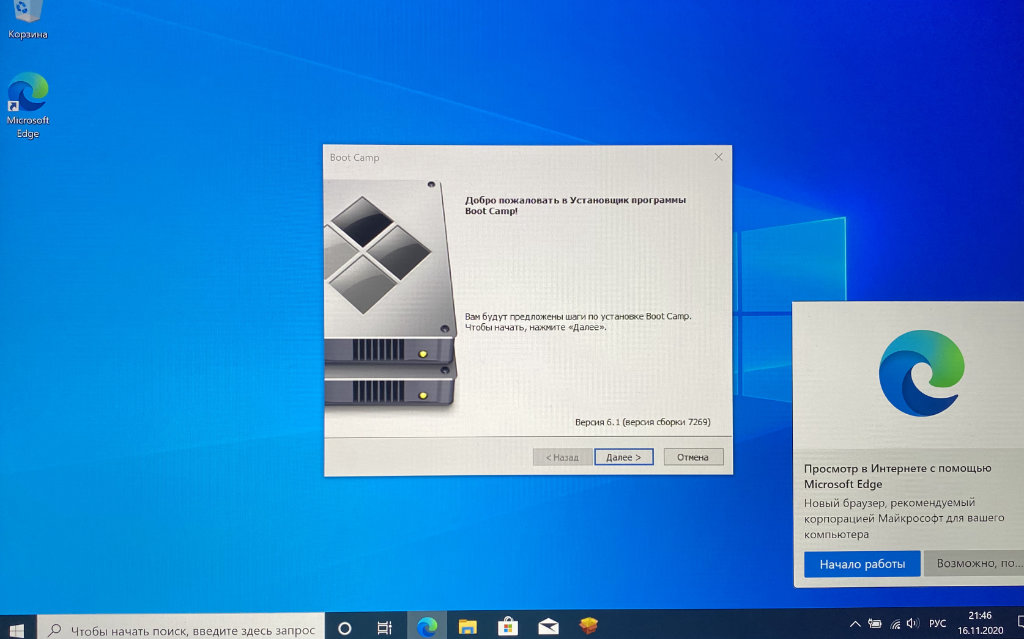Click the battery status tray icon
This screenshot has width=1024, height=639.
pyautogui.click(x=875, y=624)
